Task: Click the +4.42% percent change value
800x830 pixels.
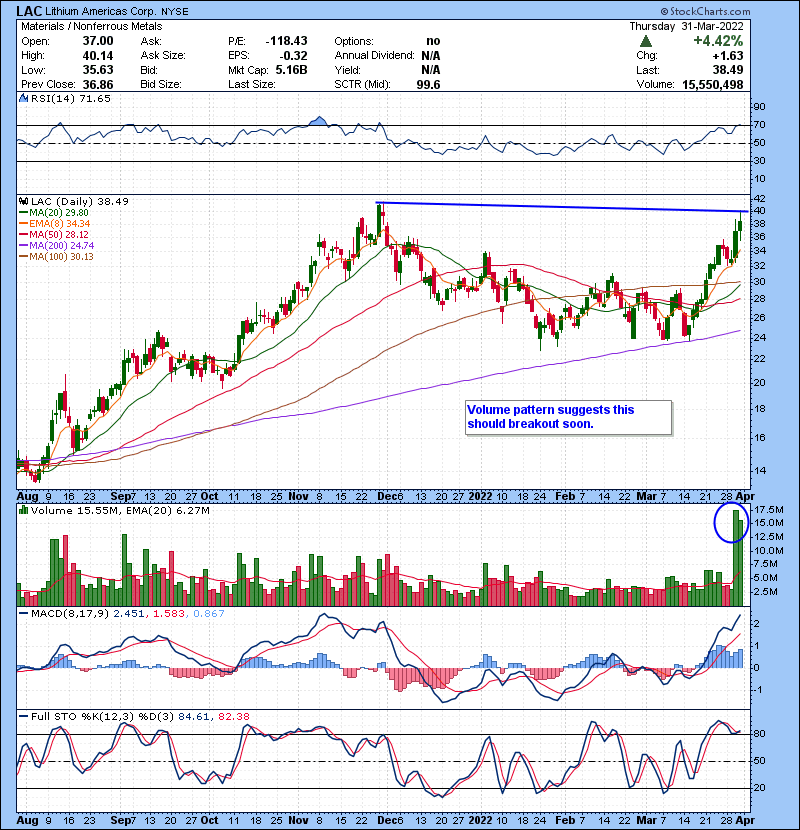Action: pyautogui.click(x=718, y=41)
